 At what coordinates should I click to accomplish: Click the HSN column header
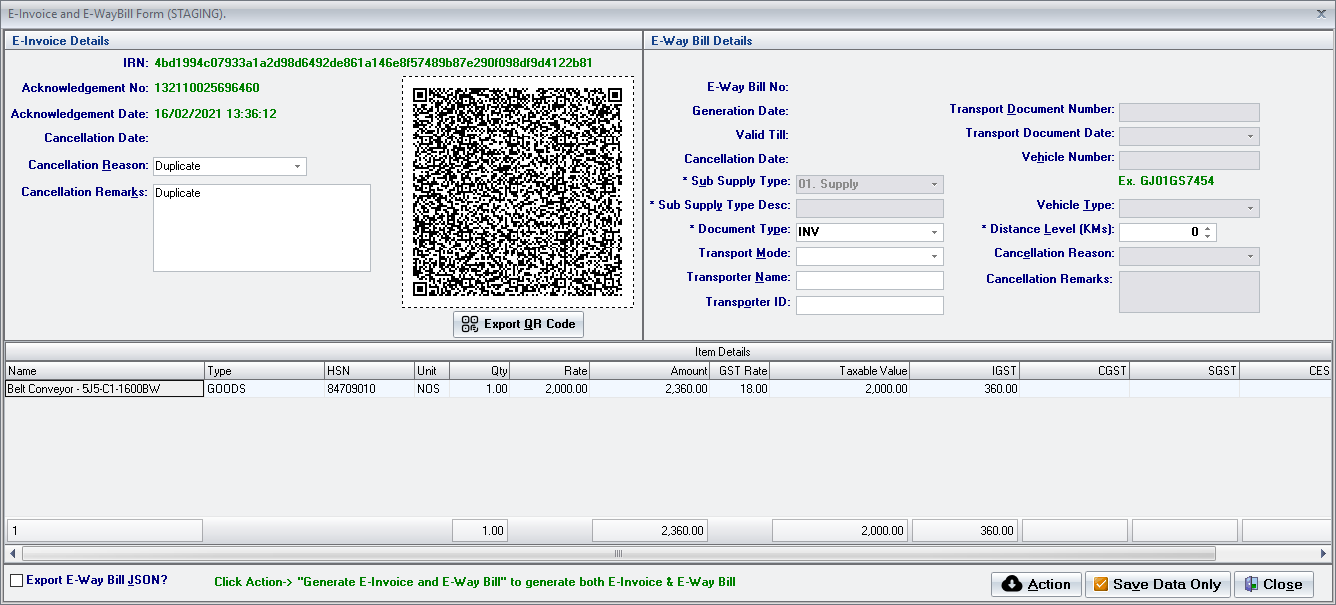click(x=369, y=371)
